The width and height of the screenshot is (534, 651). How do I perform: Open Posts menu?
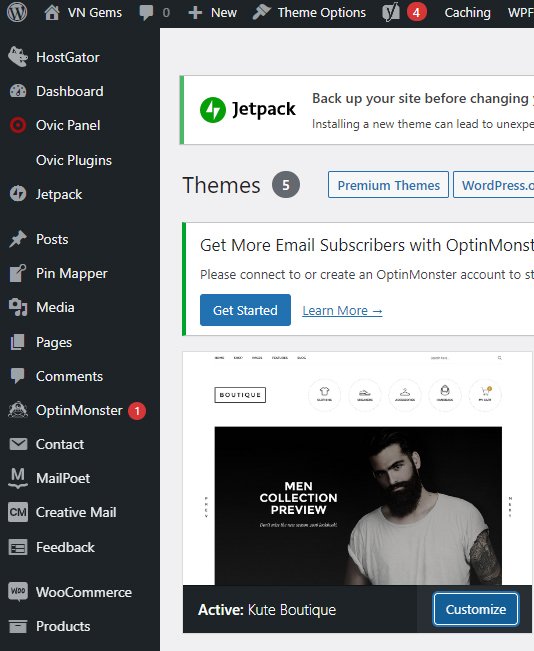(x=52, y=239)
